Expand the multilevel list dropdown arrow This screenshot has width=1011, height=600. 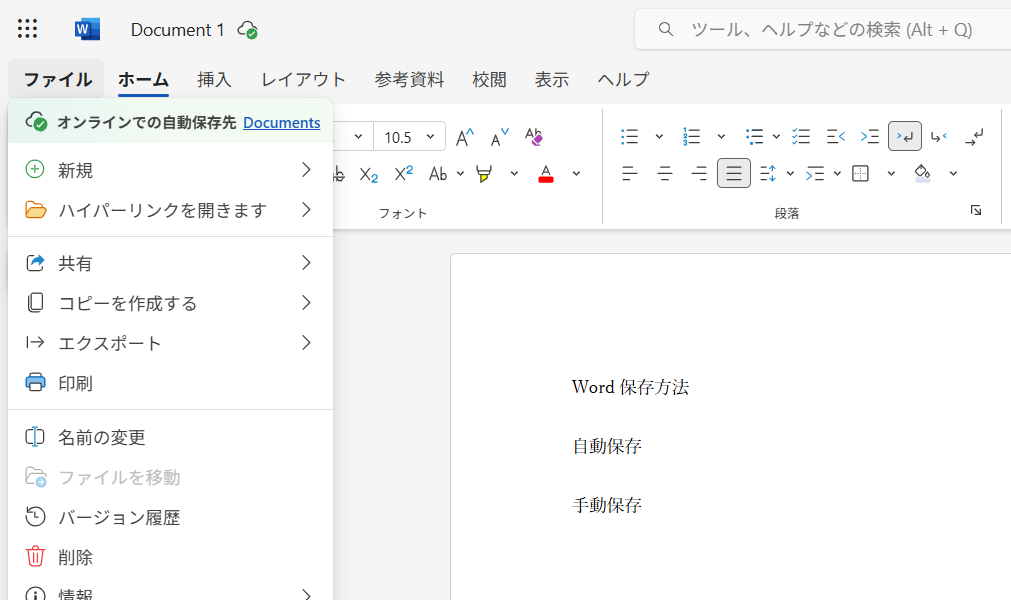[x=776, y=137]
